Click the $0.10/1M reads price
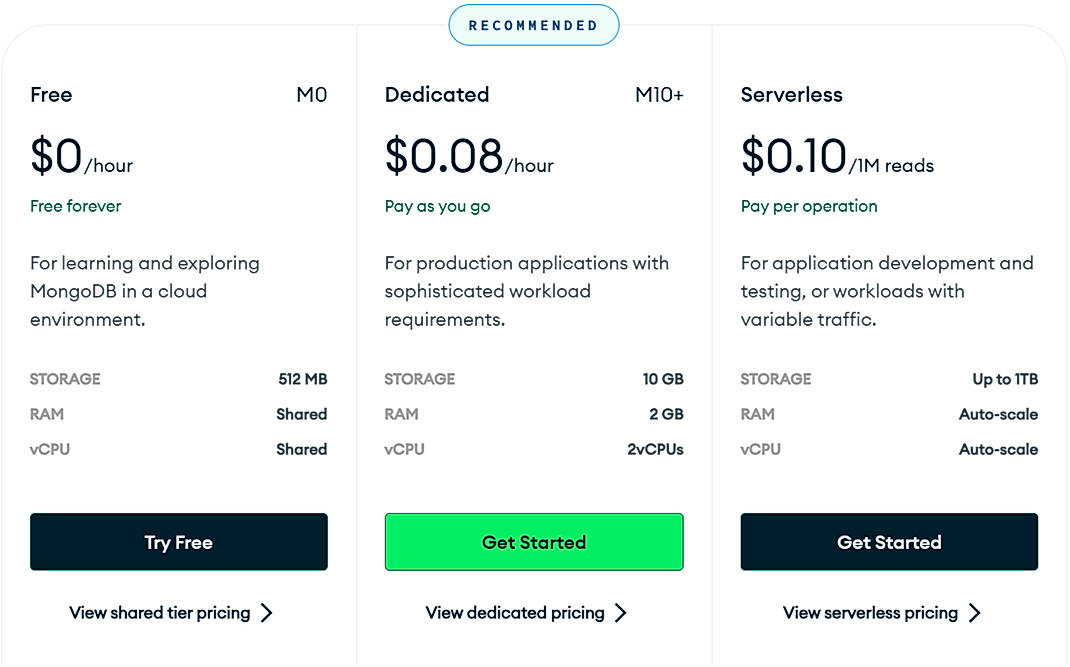Screen dimensions: 1070x667 [836, 157]
